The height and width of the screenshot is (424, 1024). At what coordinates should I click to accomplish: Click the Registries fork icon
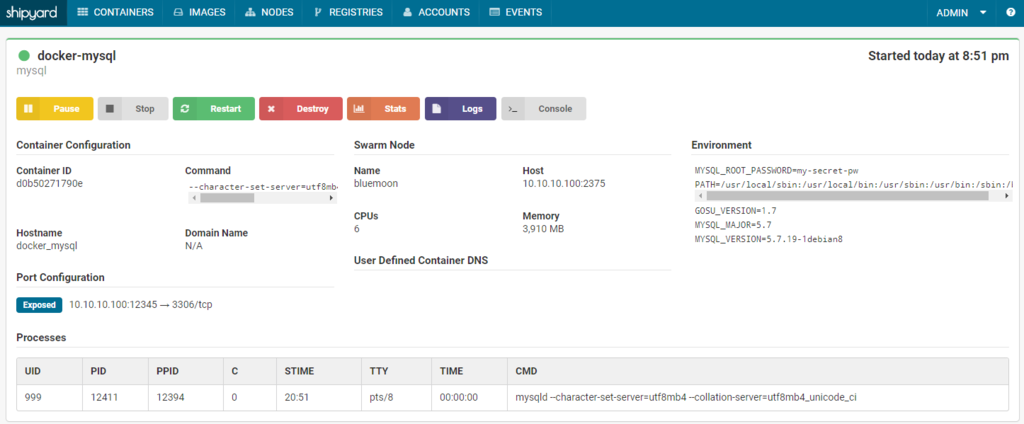point(318,12)
